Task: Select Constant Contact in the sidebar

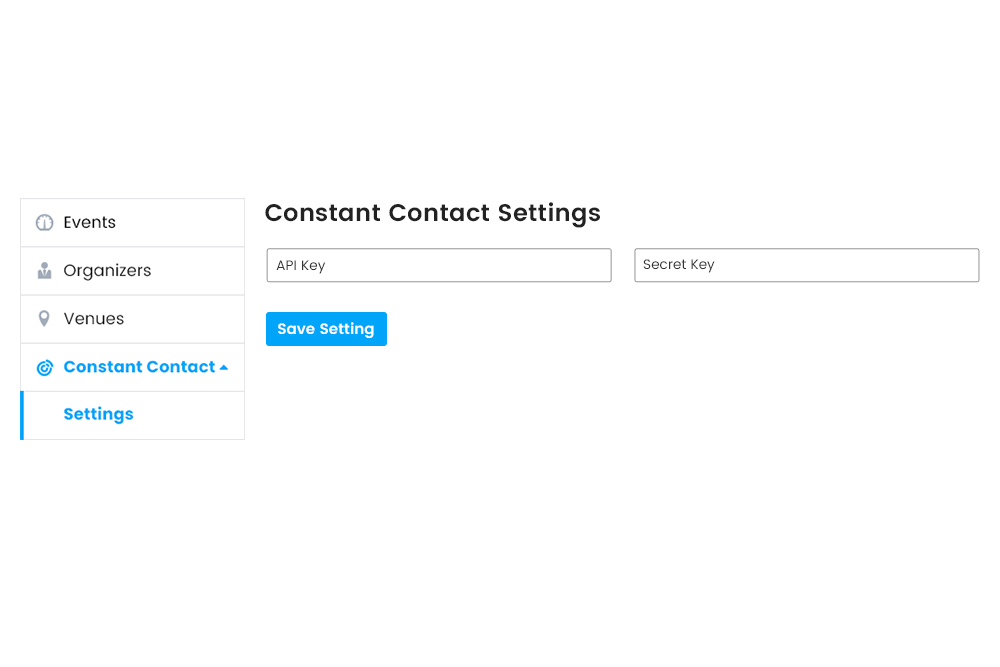Action: coord(138,367)
